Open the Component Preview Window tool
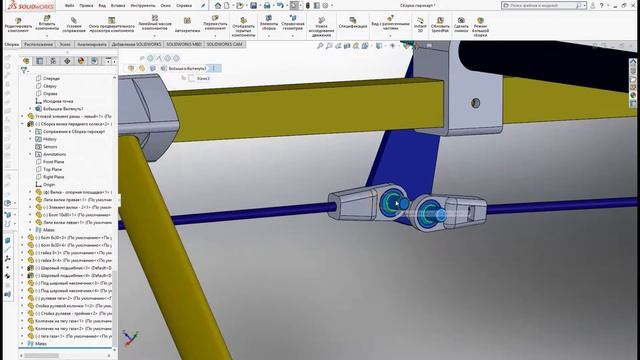This screenshot has height=360, width=640. click(111, 25)
